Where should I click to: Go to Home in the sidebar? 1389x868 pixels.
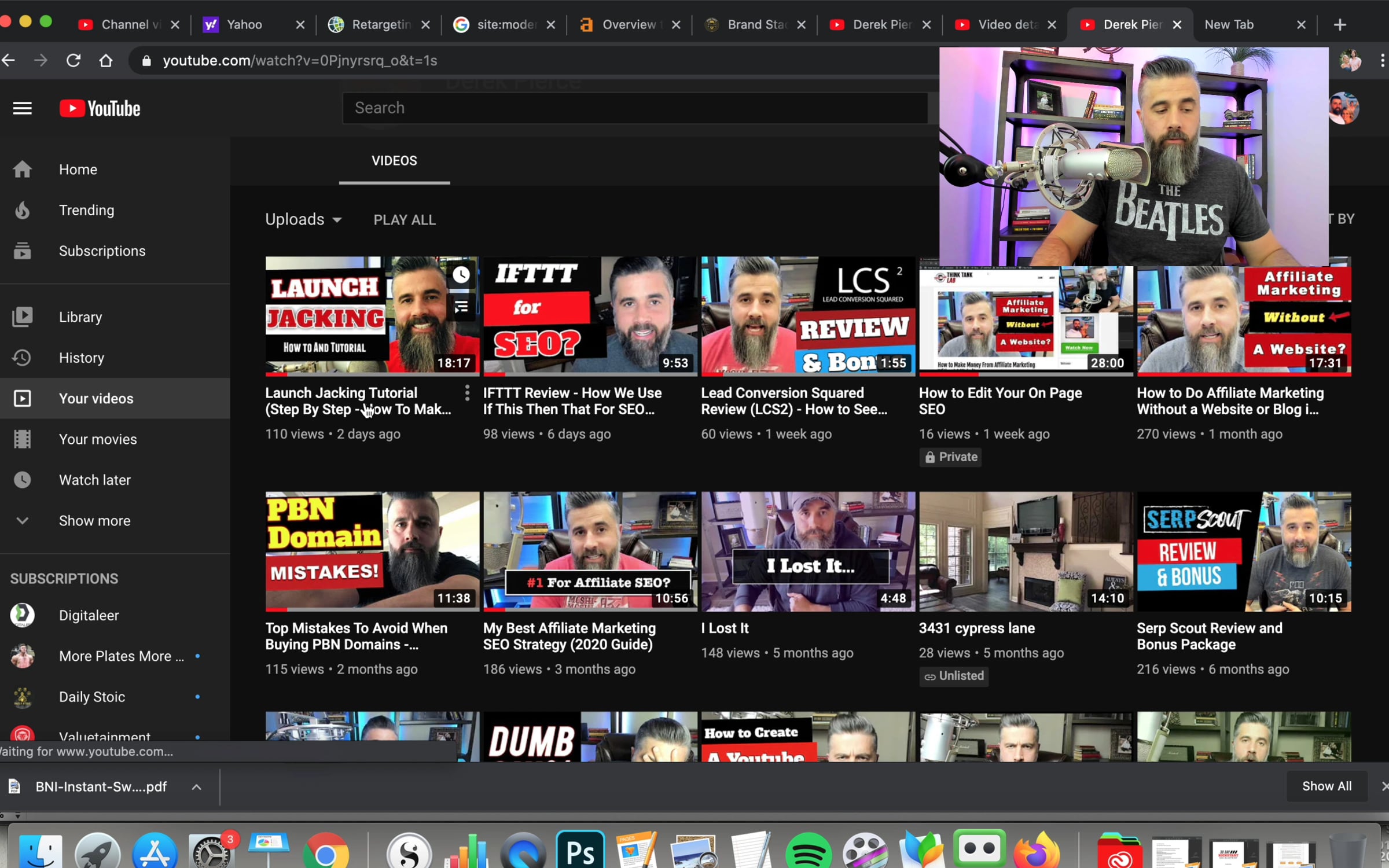(115, 170)
